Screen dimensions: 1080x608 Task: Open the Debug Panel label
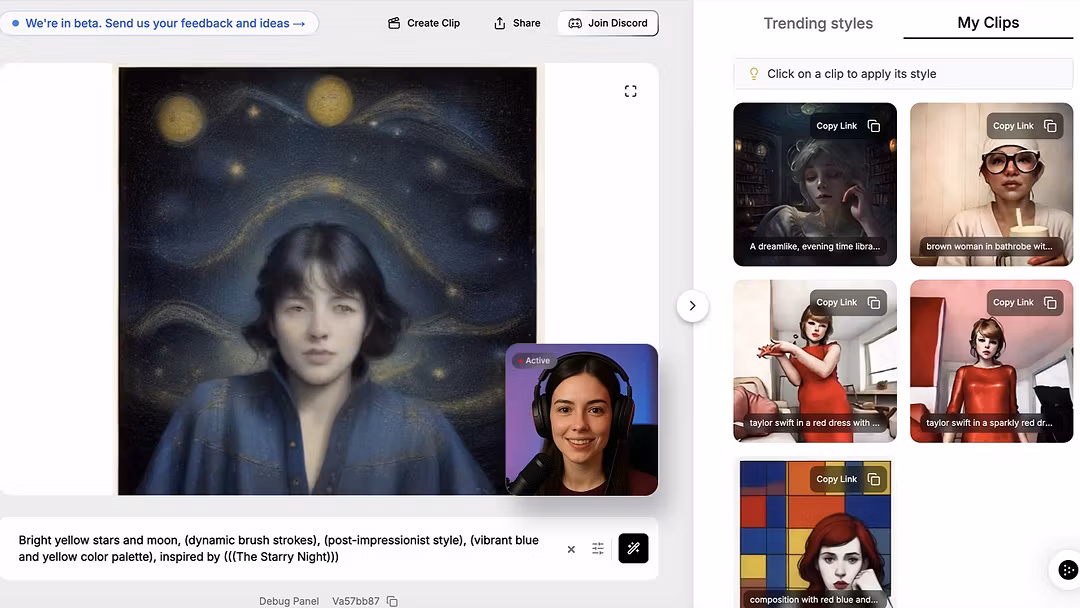click(x=289, y=601)
